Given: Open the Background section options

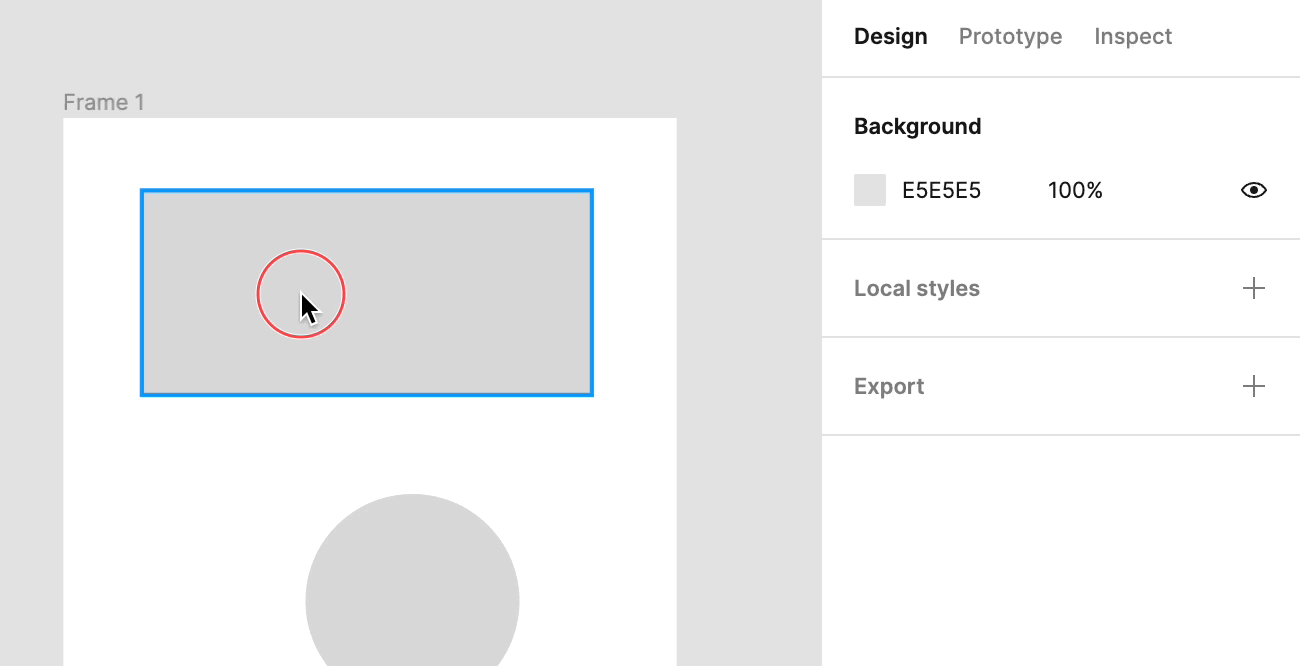Looking at the screenshot, I should click(917, 126).
